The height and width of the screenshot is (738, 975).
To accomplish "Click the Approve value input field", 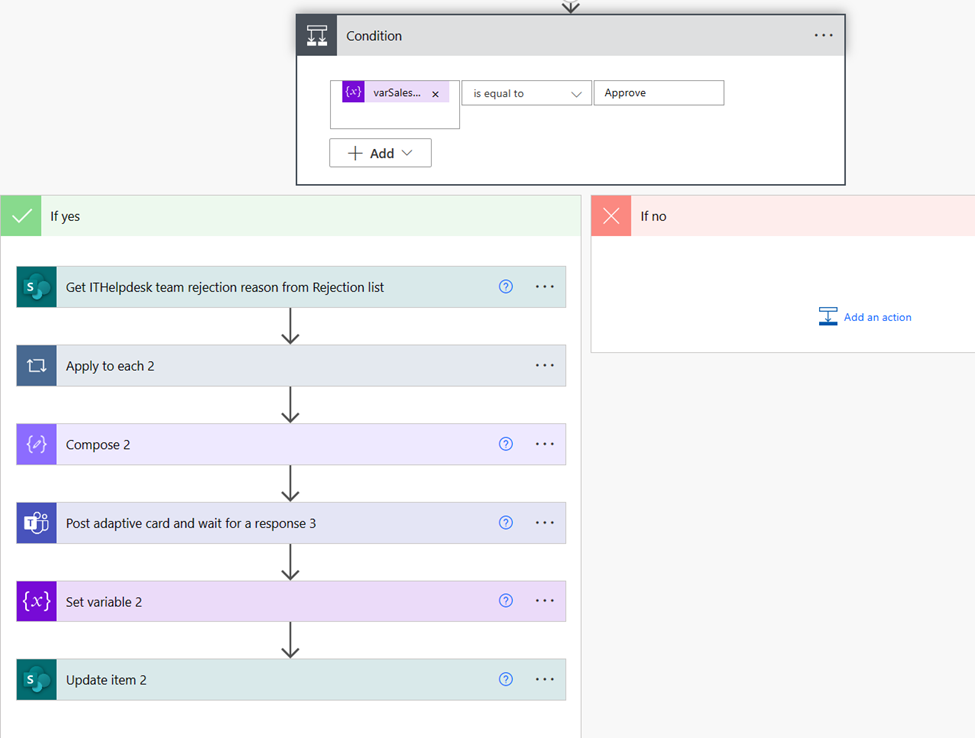I will [x=658, y=93].
